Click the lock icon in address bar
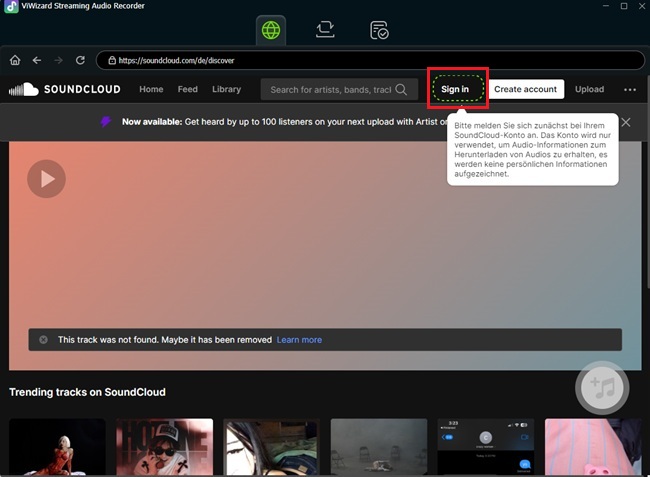Image resolution: width=650 pixels, height=477 pixels. tap(112, 61)
